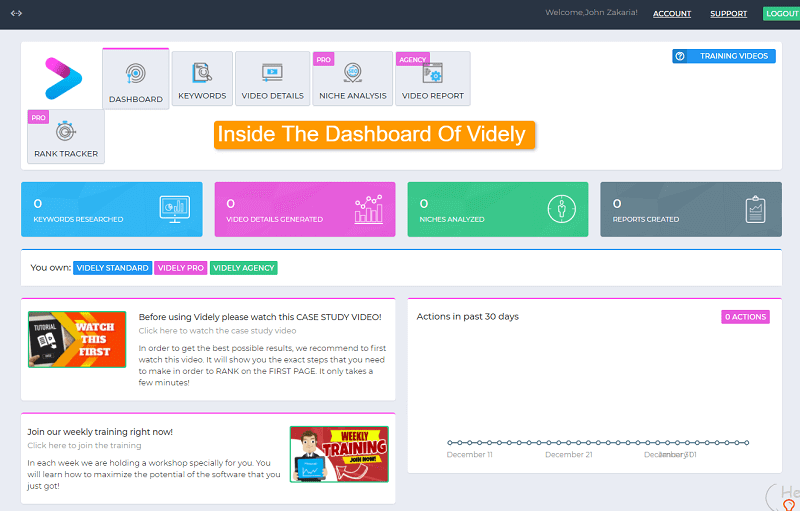Click the question mark icon beside Training Videos

pos(681,56)
